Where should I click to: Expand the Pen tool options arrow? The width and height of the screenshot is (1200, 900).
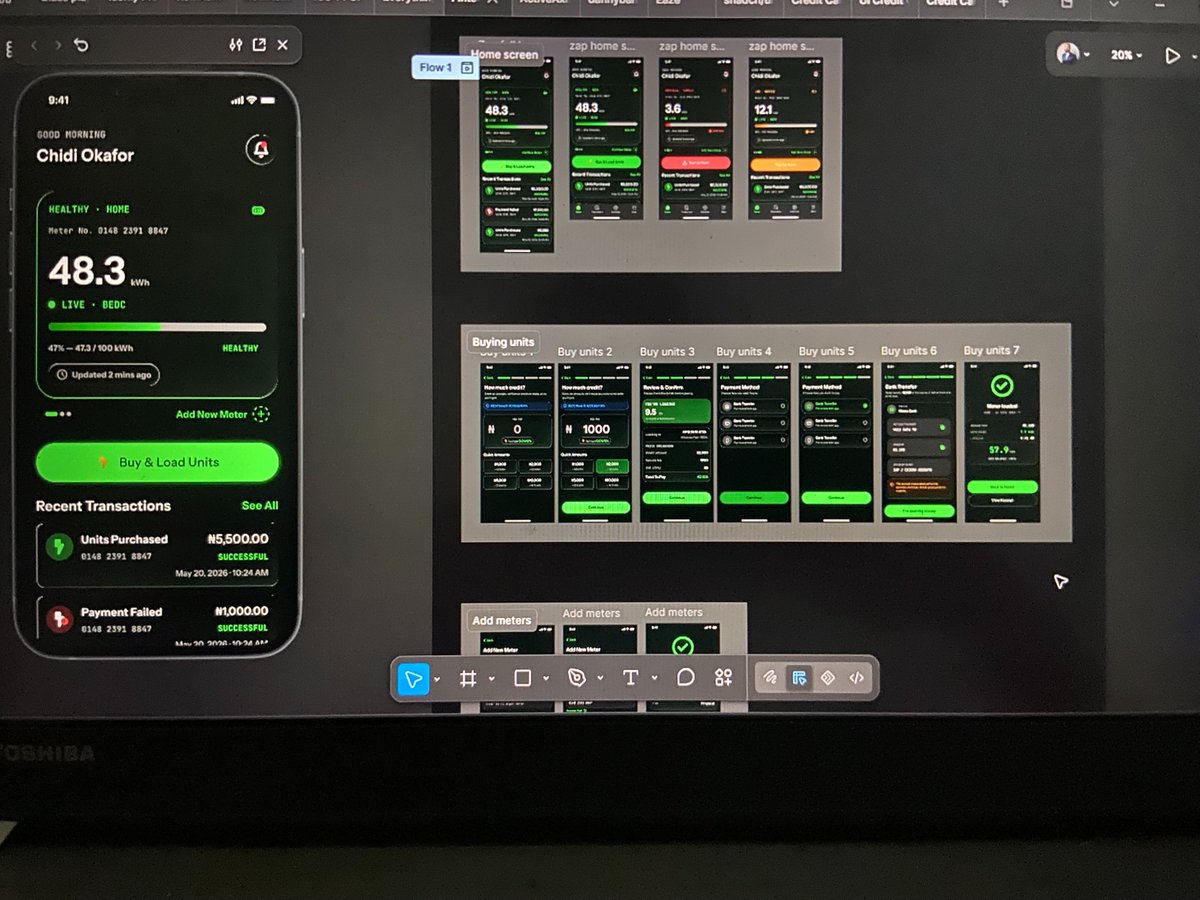(600, 679)
